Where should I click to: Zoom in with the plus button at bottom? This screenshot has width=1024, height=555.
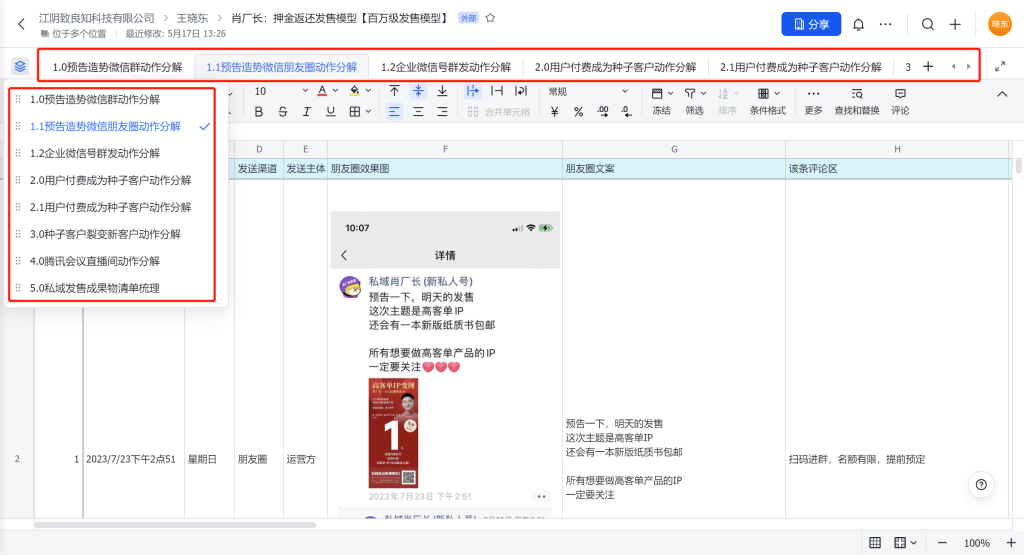pos(1011,543)
